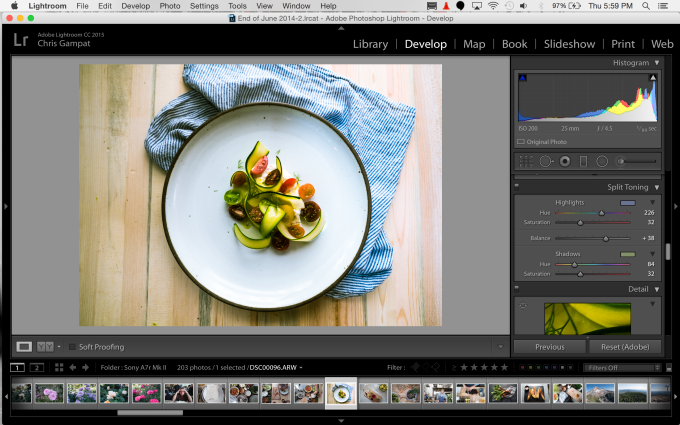The image size is (680, 425).
Task: Switch to the Slideshow module
Action: click(569, 44)
